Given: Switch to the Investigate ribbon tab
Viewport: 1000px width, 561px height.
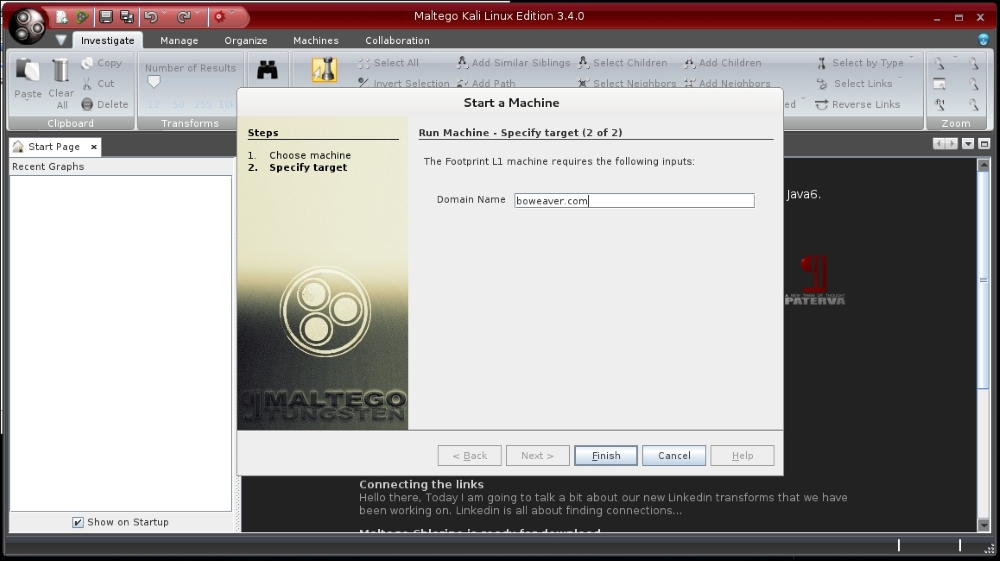Looking at the screenshot, I should (x=107, y=40).
